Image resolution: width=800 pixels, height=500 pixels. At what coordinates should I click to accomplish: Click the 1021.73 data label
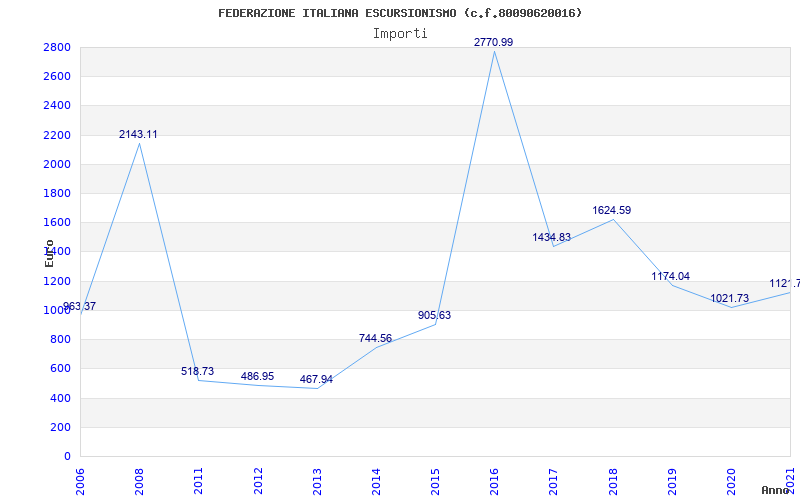point(730,298)
